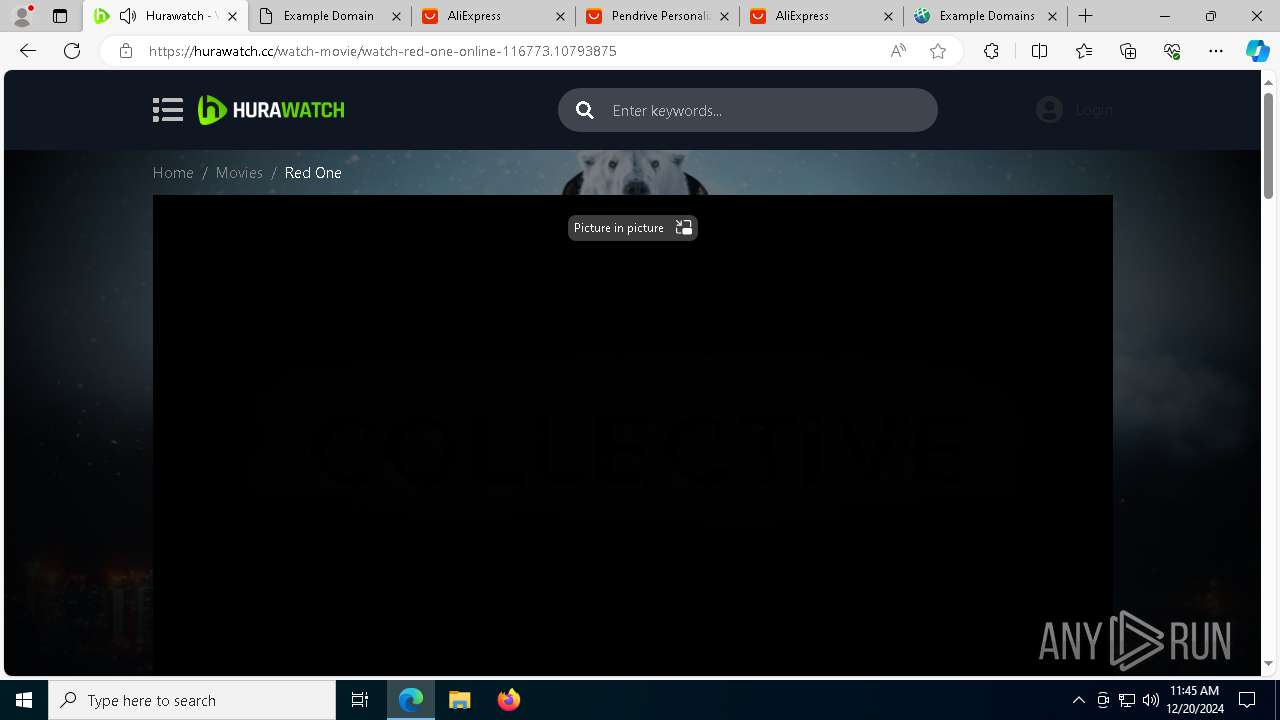1280x720 pixels.
Task: Open the tab actions menu icon
Action: coord(60,16)
